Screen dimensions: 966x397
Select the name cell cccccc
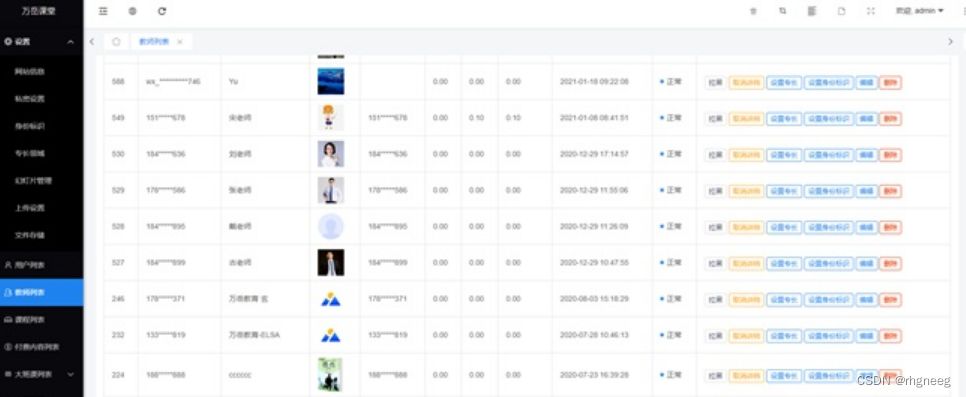click(x=240, y=375)
